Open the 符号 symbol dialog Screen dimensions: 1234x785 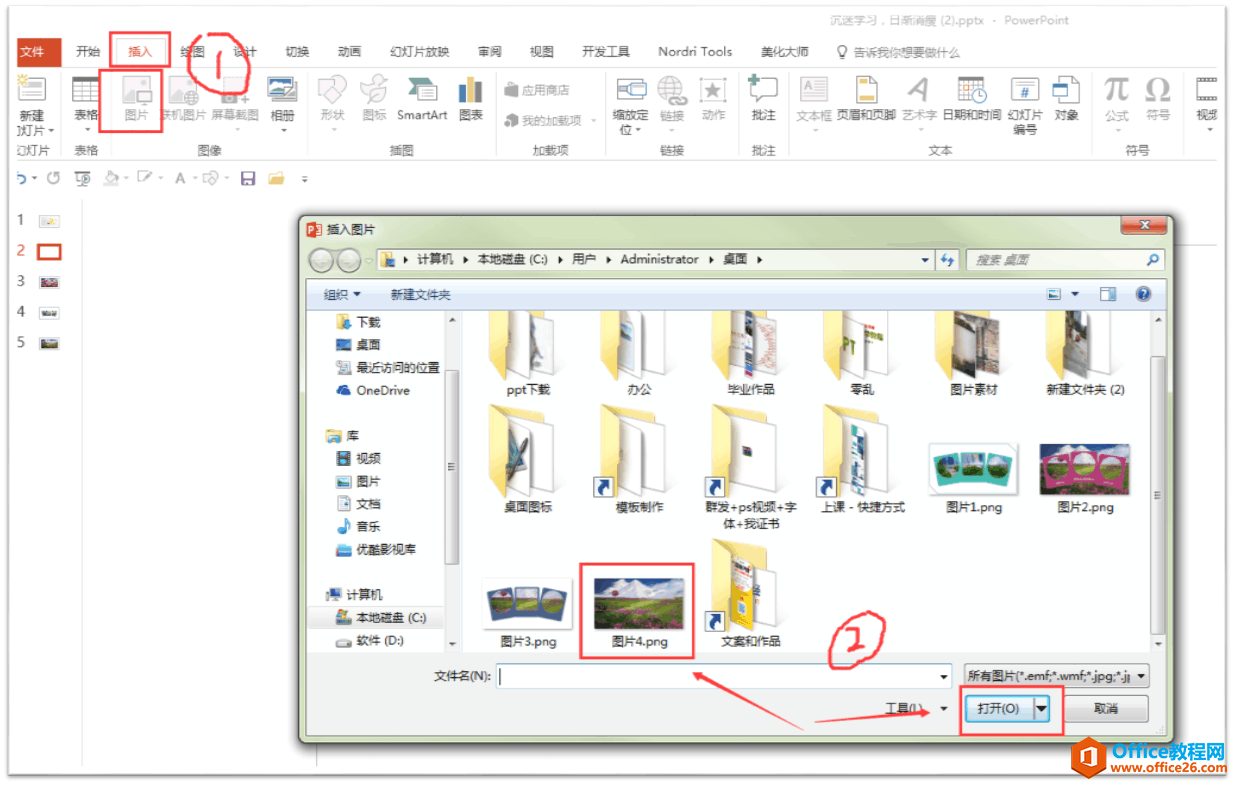tap(1158, 99)
